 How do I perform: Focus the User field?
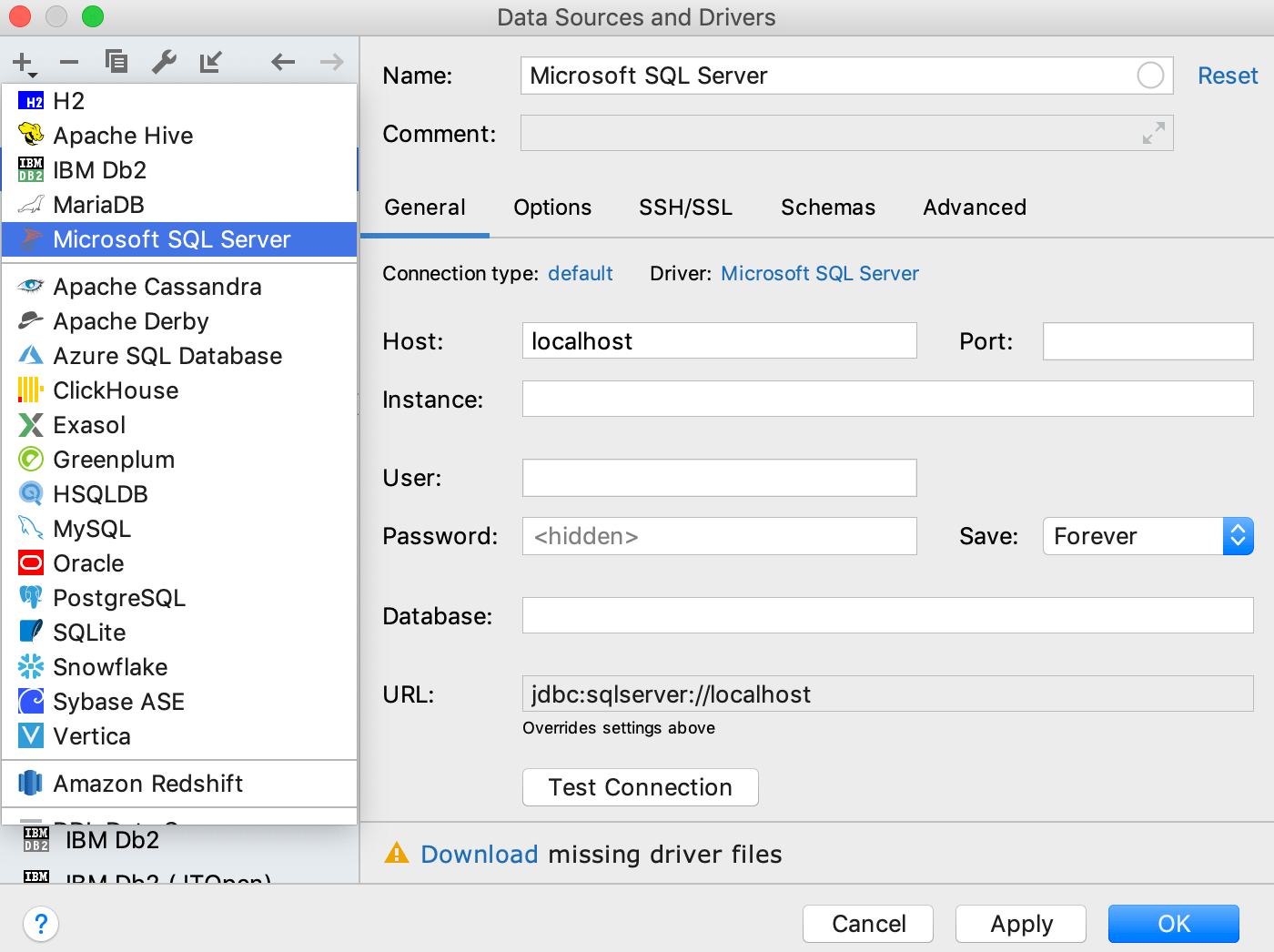tap(720, 478)
